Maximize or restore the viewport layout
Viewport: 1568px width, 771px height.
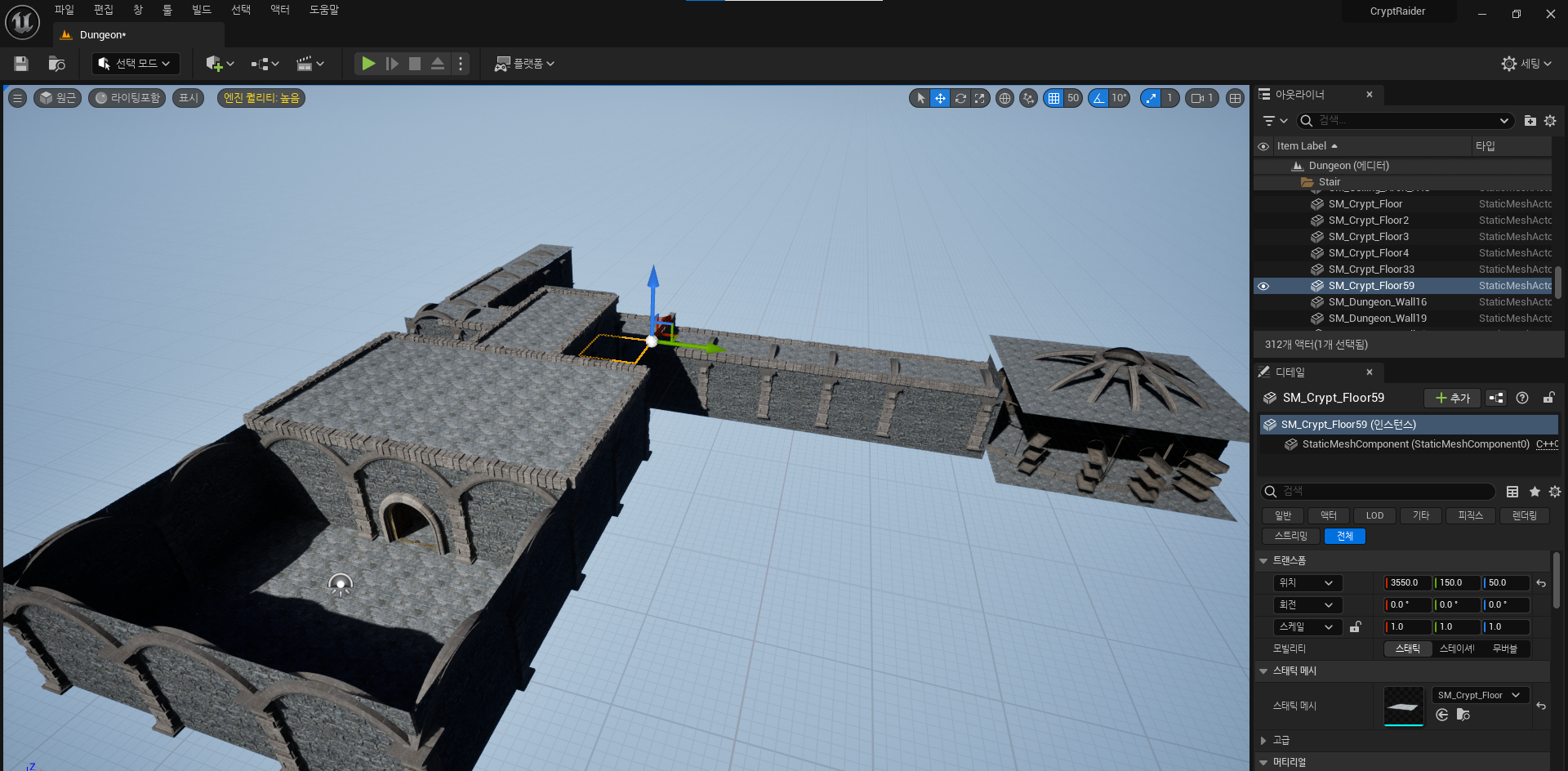(1236, 98)
